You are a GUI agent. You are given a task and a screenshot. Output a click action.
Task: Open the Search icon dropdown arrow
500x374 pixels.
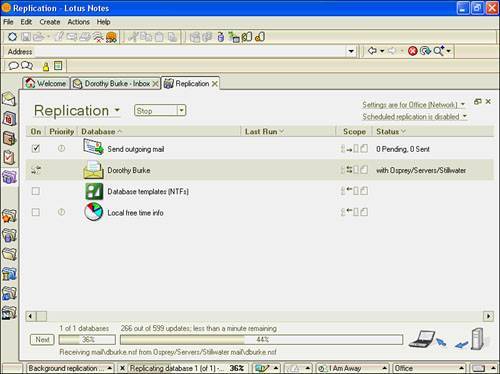click(x=449, y=51)
